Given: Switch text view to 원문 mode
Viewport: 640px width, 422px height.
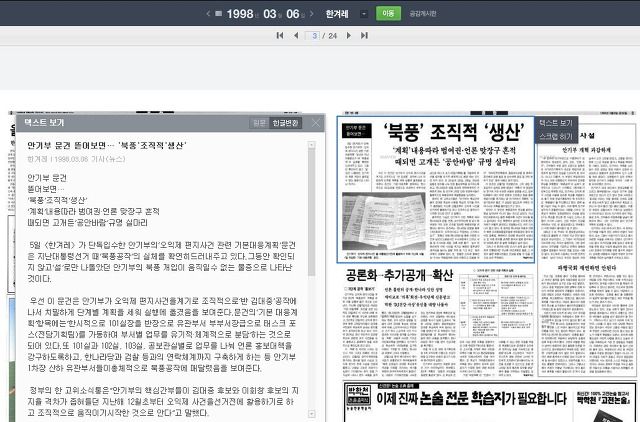Looking at the screenshot, I should [260, 123].
